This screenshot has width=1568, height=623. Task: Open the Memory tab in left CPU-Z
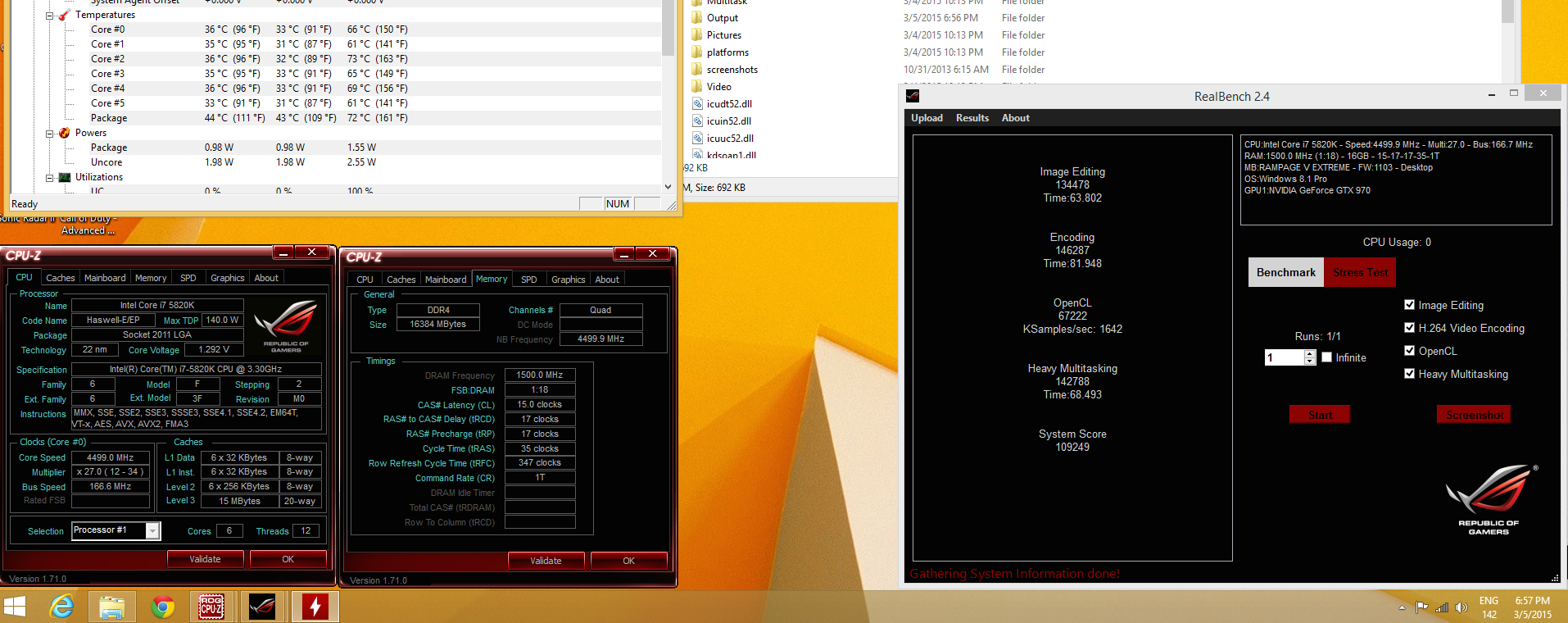click(151, 278)
